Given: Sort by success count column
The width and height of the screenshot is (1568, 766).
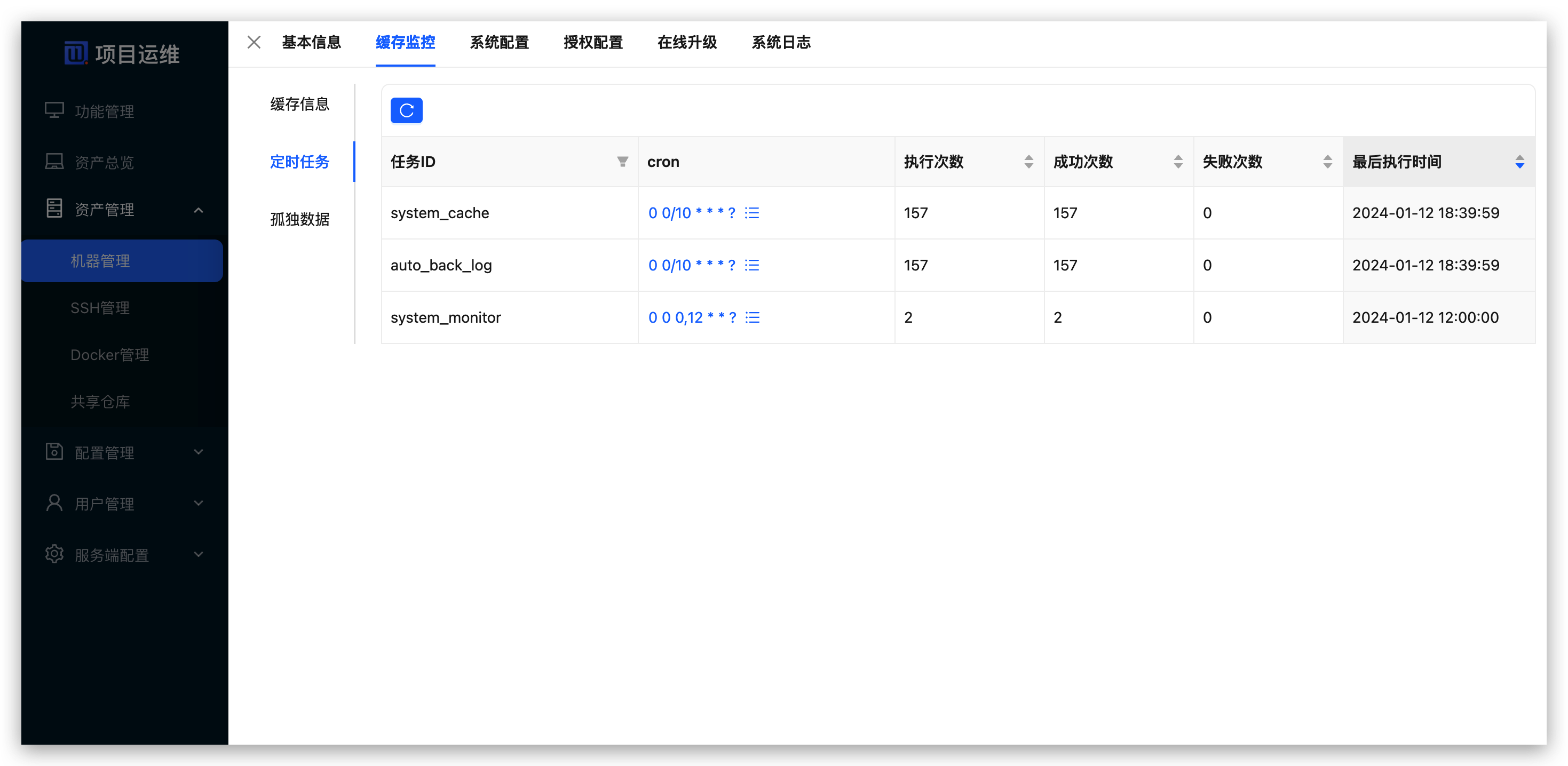Looking at the screenshot, I should click(x=1178, y=162).
